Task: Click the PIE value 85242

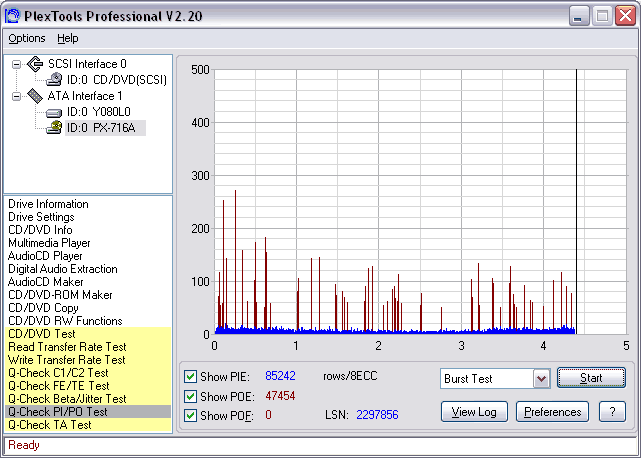Action: click(280, 376)
